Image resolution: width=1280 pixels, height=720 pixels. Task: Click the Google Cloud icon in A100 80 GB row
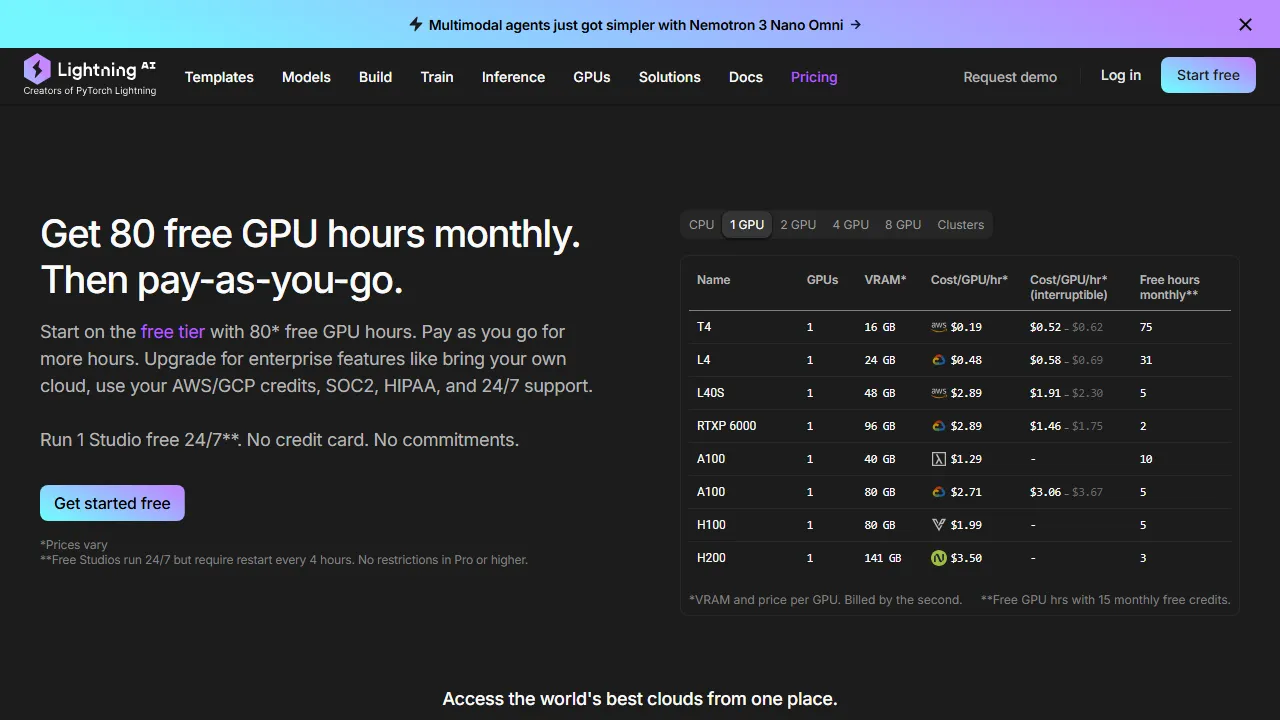938,492
